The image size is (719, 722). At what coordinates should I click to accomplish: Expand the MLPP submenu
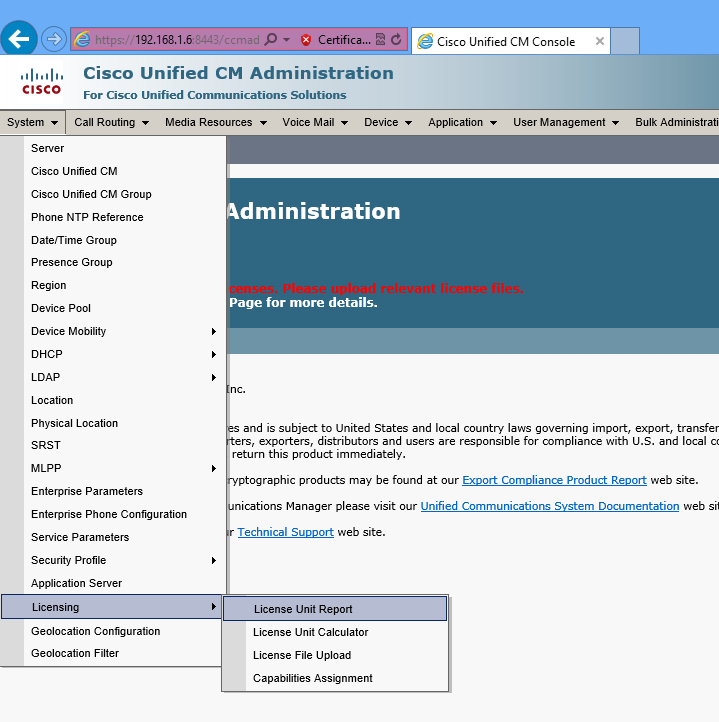[x=113, y=469]
